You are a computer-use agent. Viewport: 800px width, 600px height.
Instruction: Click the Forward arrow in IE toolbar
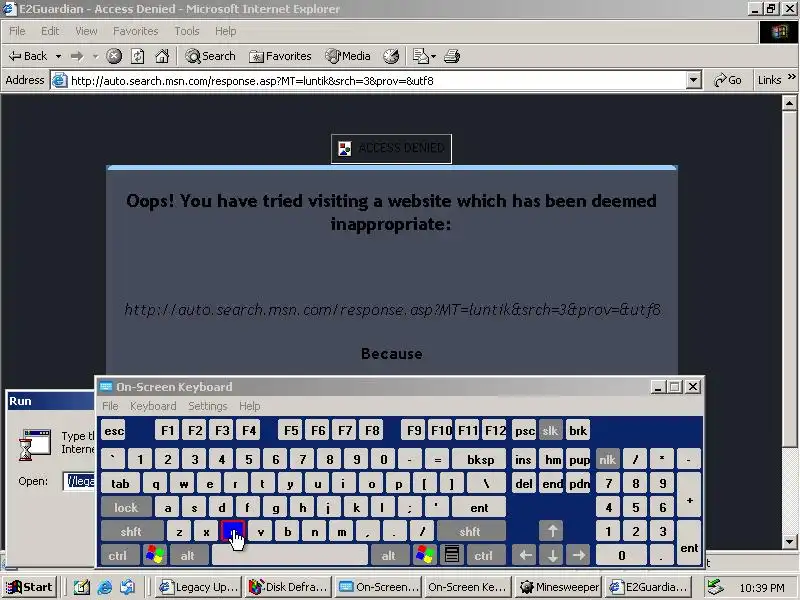[77, 56]
